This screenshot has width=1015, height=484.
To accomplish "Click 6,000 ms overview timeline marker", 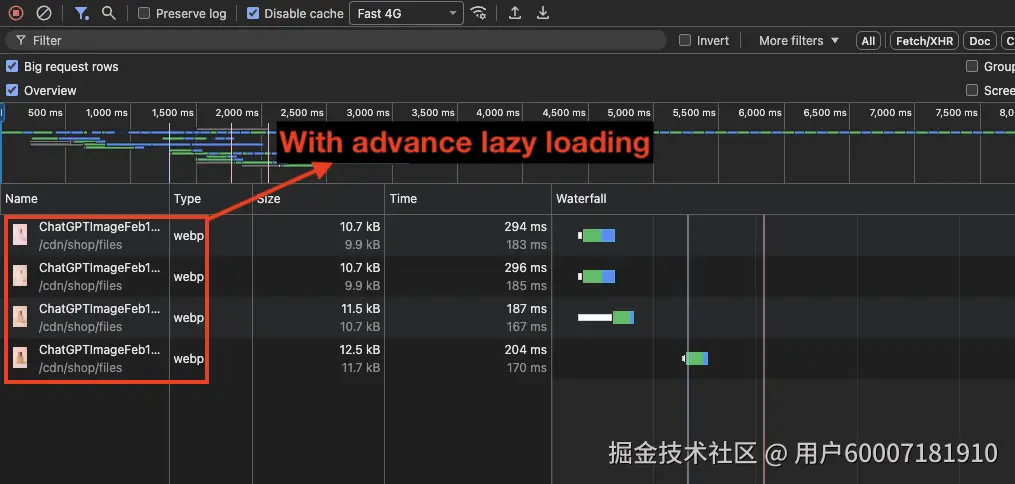I will click(x=760, y=113).
